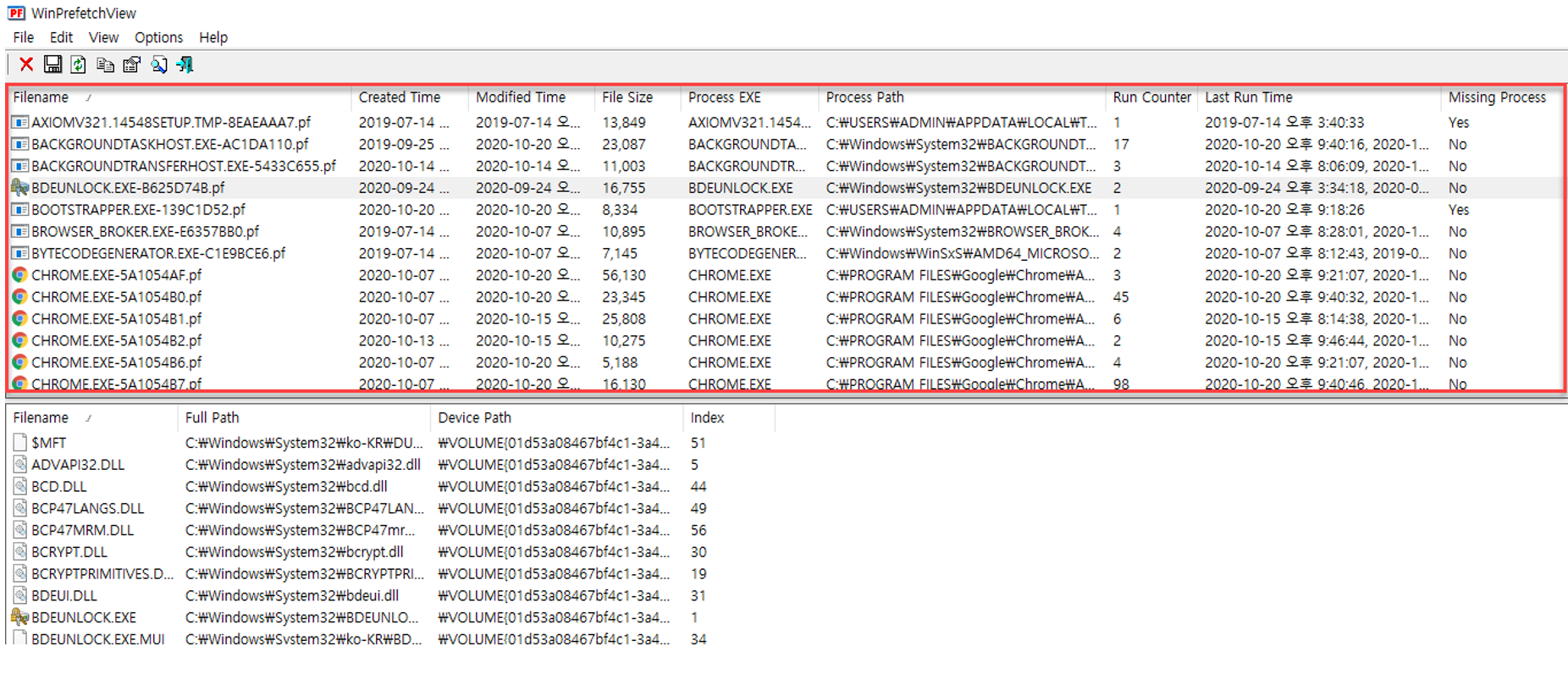
Task: Select the CHROME.EXE-5A1054AF.pf row
Action: coord(785,275)
